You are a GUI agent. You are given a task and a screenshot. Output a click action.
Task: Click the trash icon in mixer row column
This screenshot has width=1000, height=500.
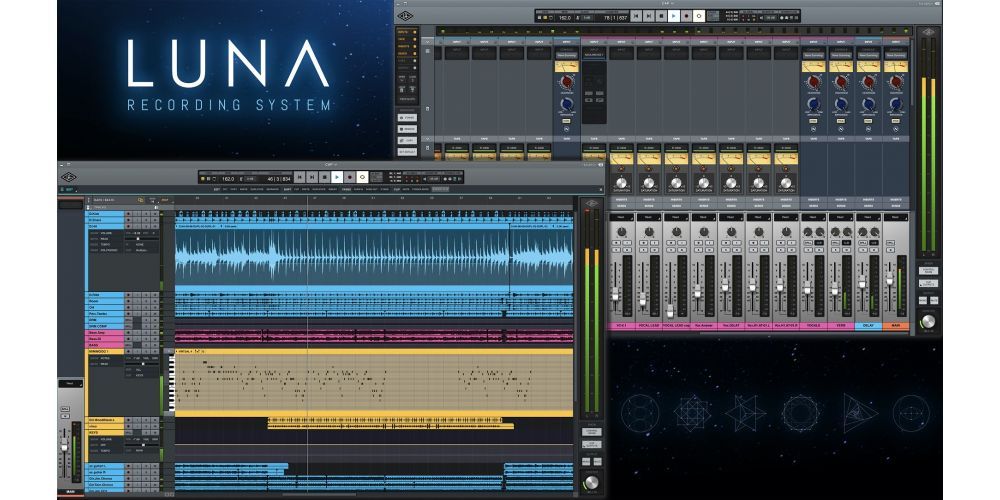click(x=427, y=108)
